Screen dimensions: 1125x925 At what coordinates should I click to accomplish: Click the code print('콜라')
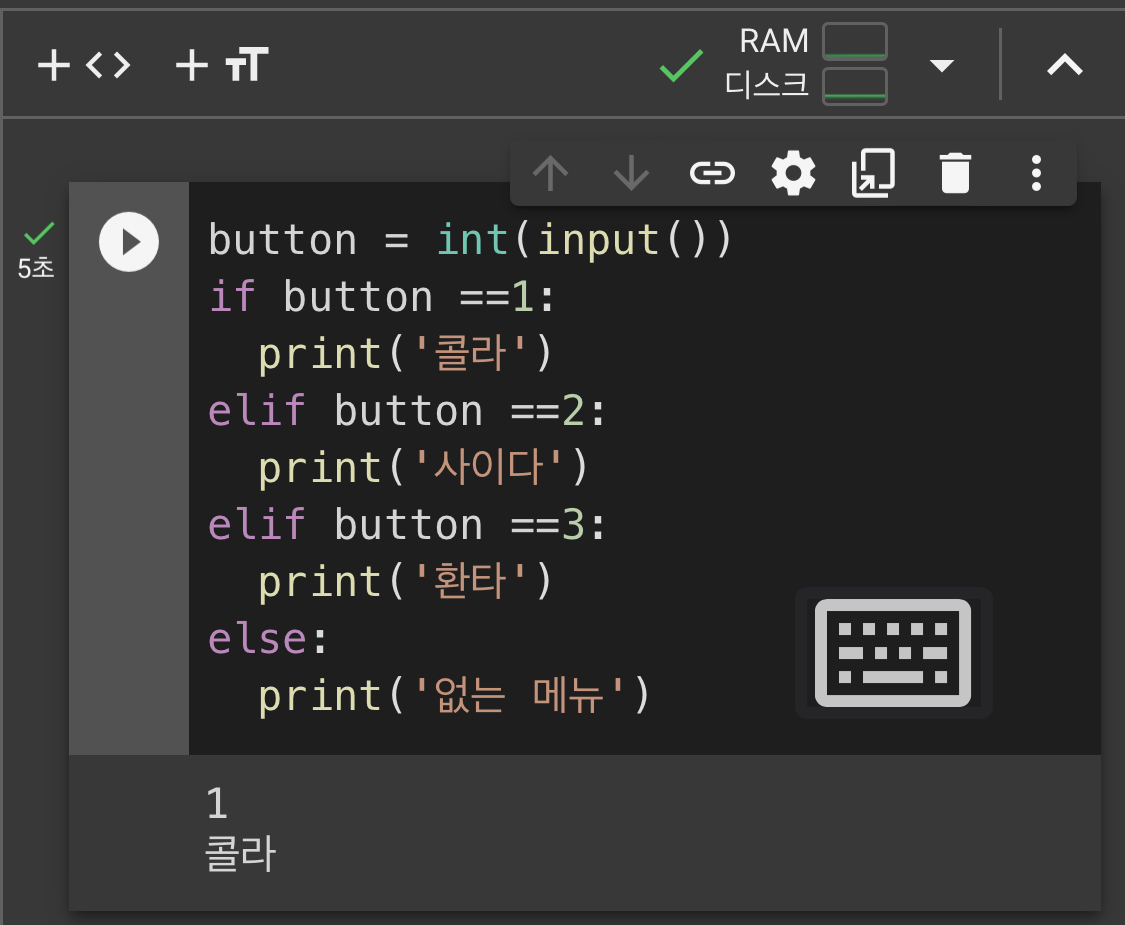point(405,354)
